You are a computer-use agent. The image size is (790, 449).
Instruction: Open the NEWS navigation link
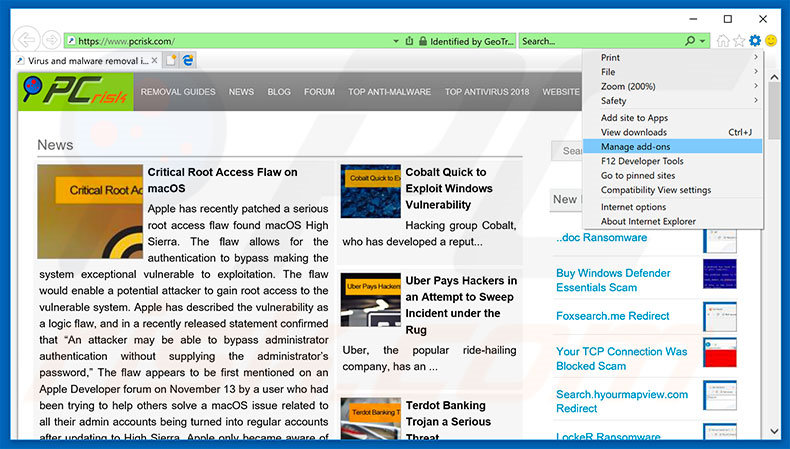(x=241, y=92)
